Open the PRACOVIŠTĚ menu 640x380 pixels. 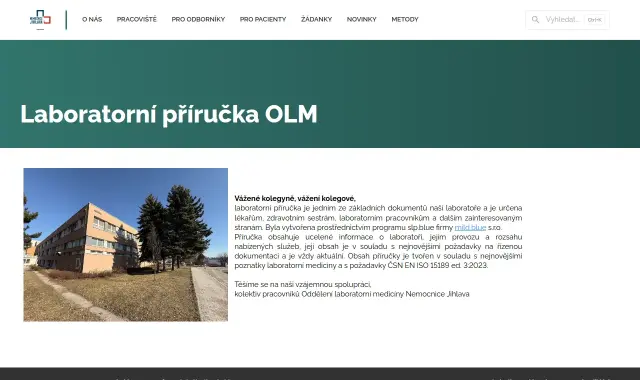(x=137, y=19)
